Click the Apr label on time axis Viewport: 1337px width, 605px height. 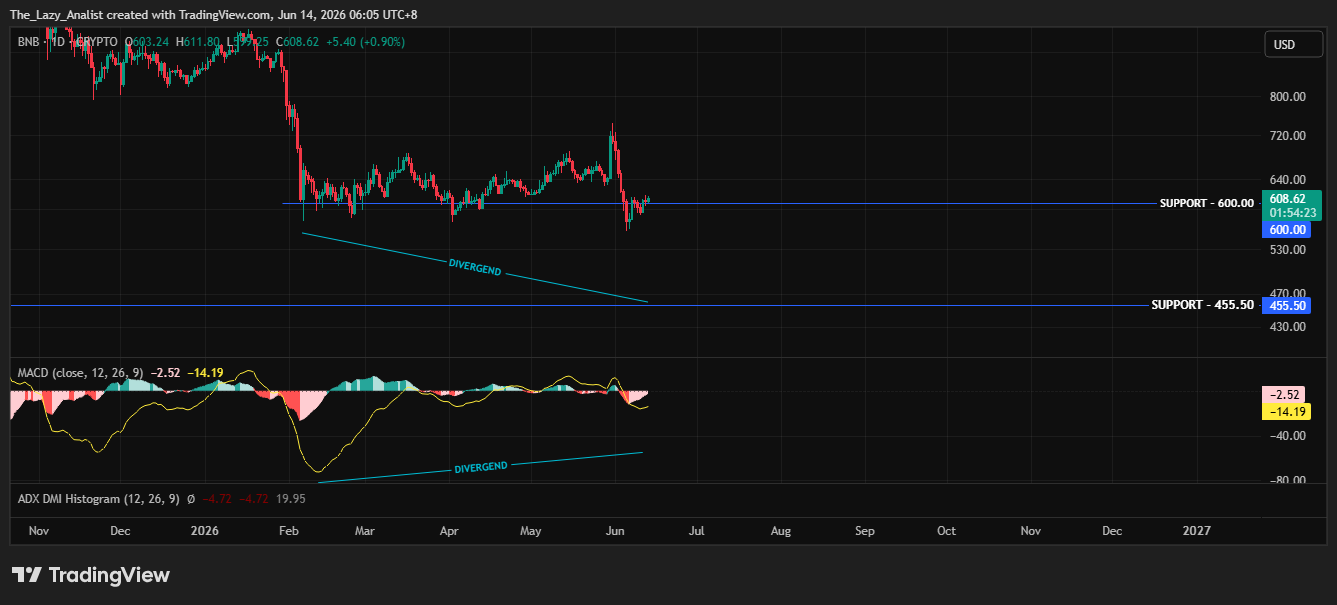coord(449,531)
